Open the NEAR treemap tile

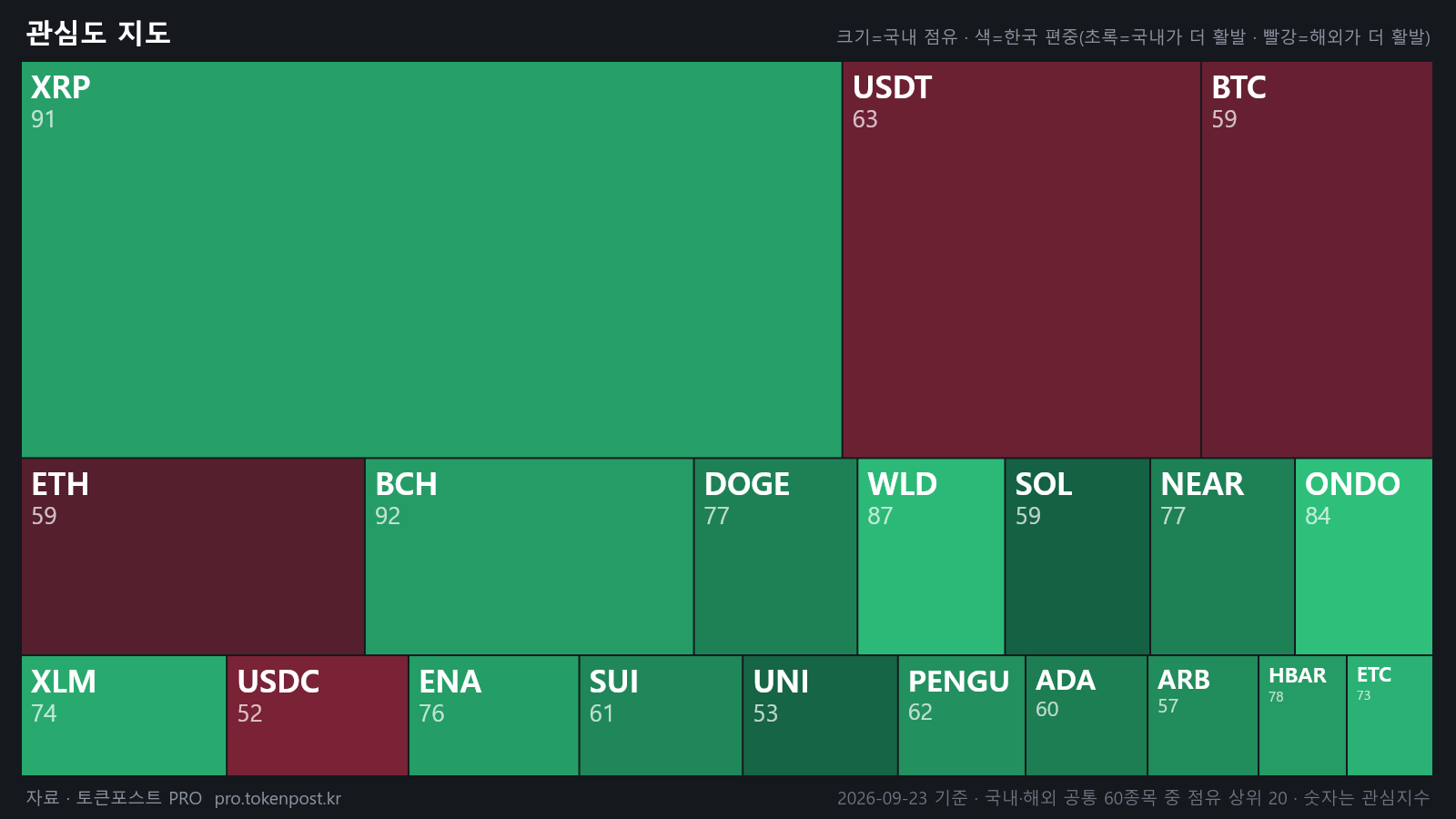(x=1222, y=556)
